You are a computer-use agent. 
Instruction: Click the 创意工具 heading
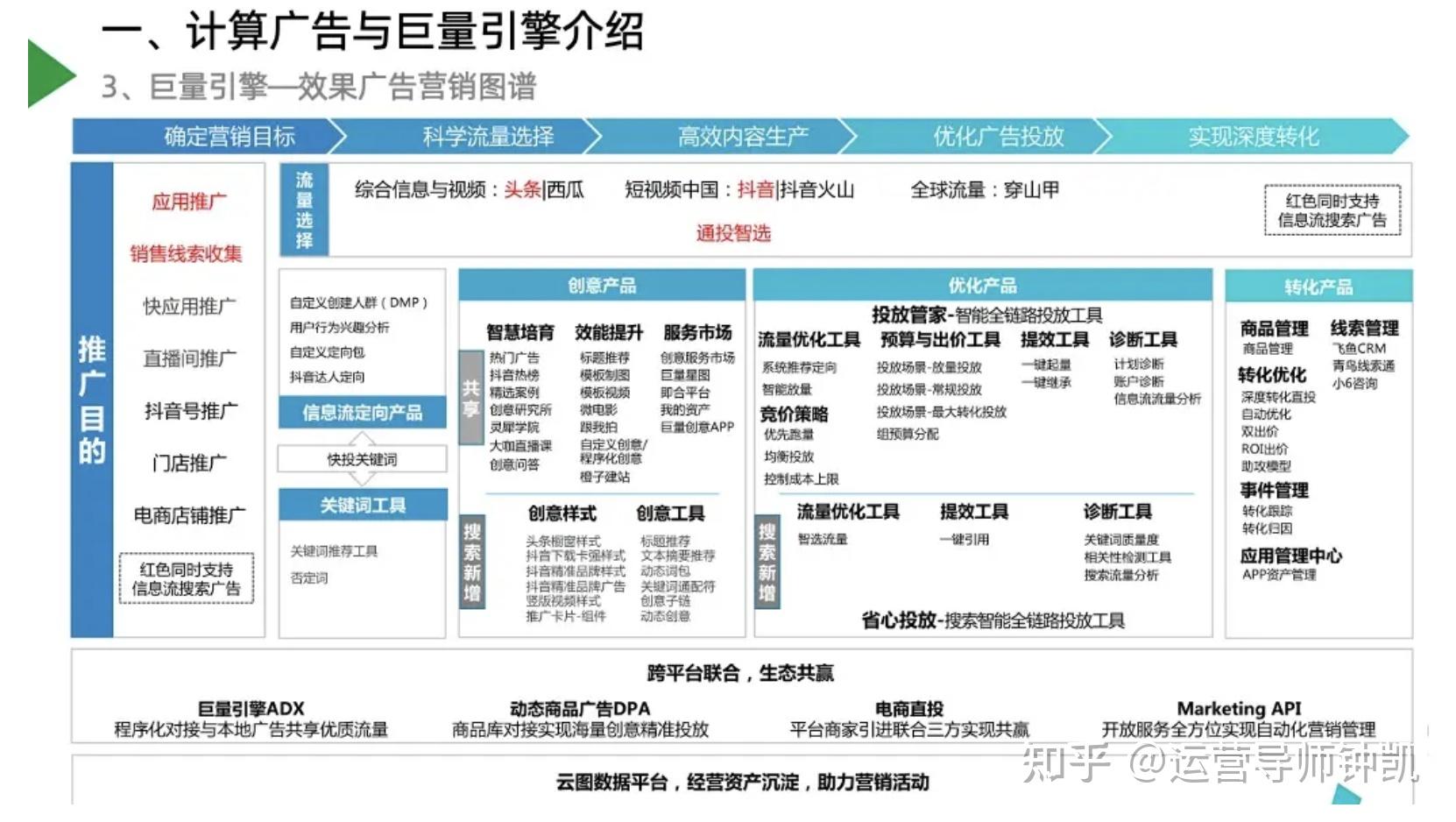tap(670, 514)
